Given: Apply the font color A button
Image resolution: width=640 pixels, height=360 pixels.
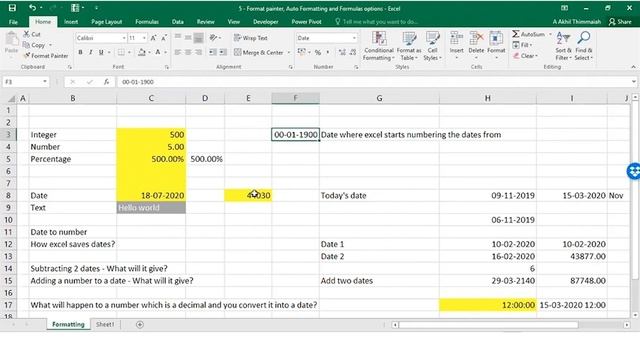Looking at the screenshot, I should [158, 52].
